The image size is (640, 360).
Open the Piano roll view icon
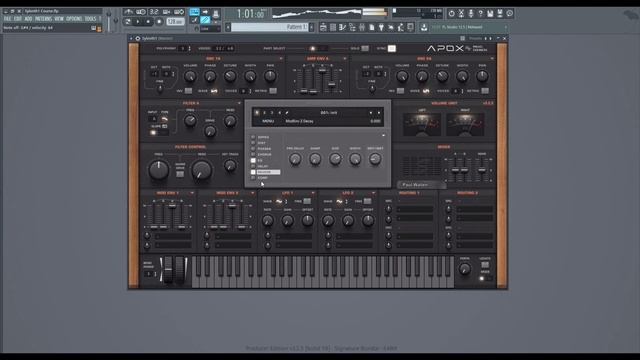[x=342, y=27]
